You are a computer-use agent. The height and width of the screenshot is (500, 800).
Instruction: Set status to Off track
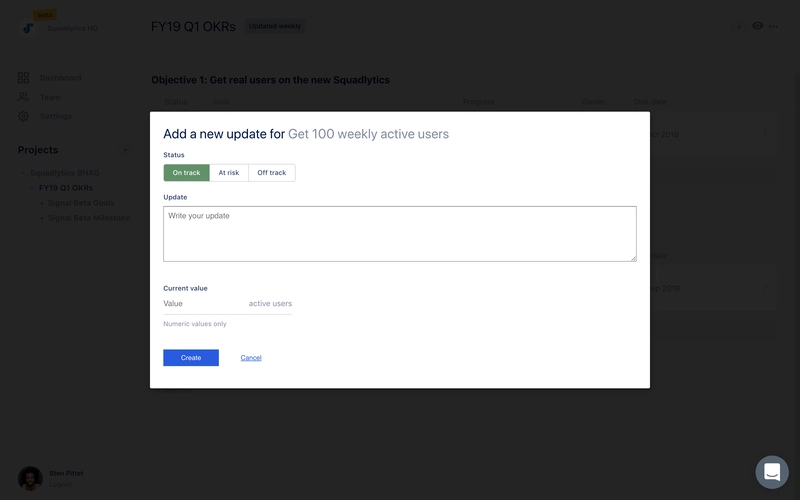tap(271, 173)
